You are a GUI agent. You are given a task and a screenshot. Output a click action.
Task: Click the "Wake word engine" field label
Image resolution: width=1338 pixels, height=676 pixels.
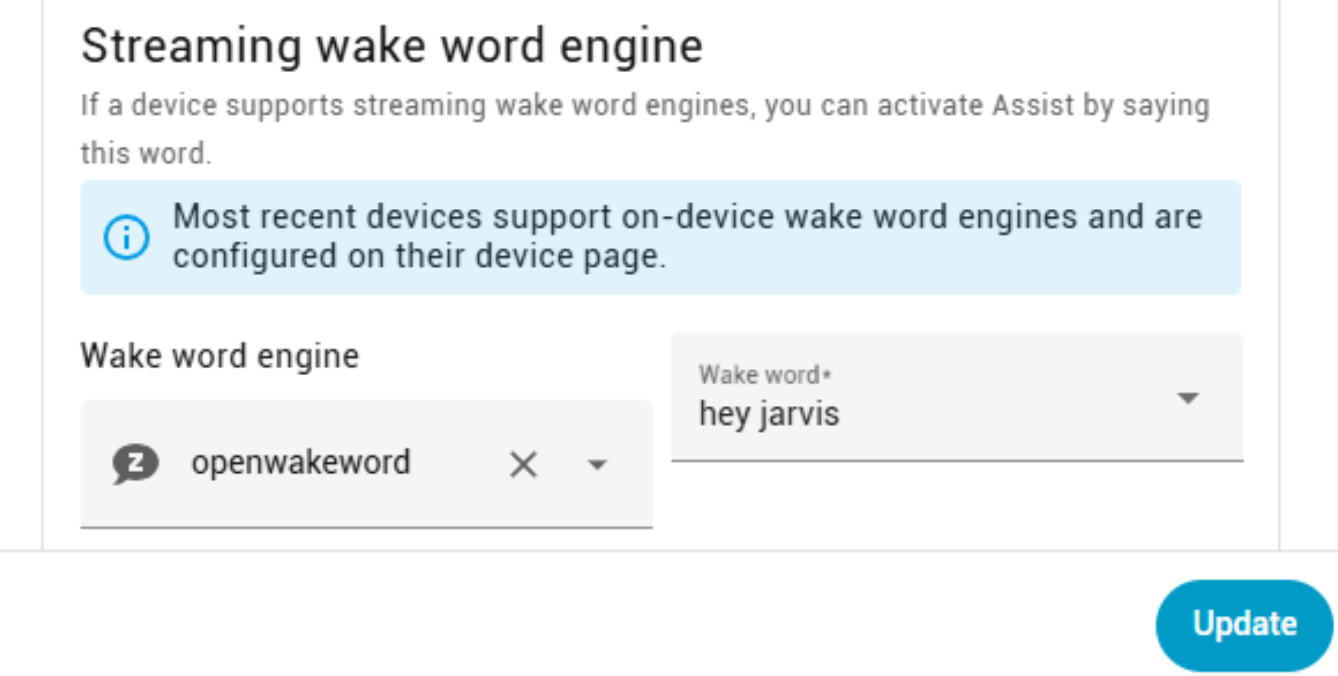coord(219,355)
